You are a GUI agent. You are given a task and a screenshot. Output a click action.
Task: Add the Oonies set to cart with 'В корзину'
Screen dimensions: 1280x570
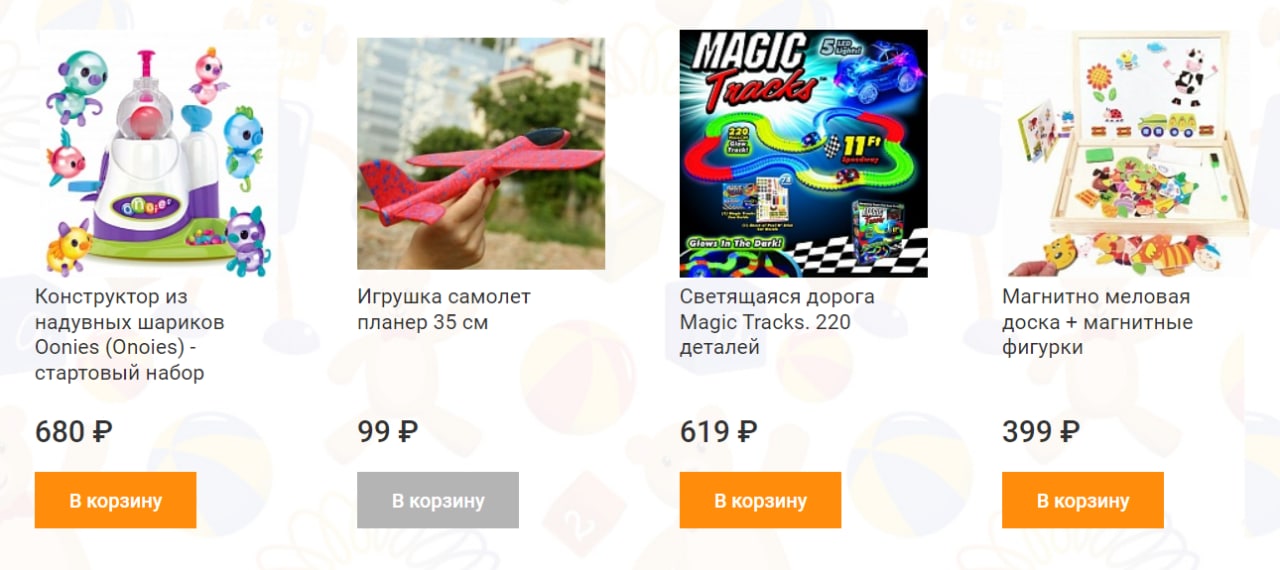116,500
